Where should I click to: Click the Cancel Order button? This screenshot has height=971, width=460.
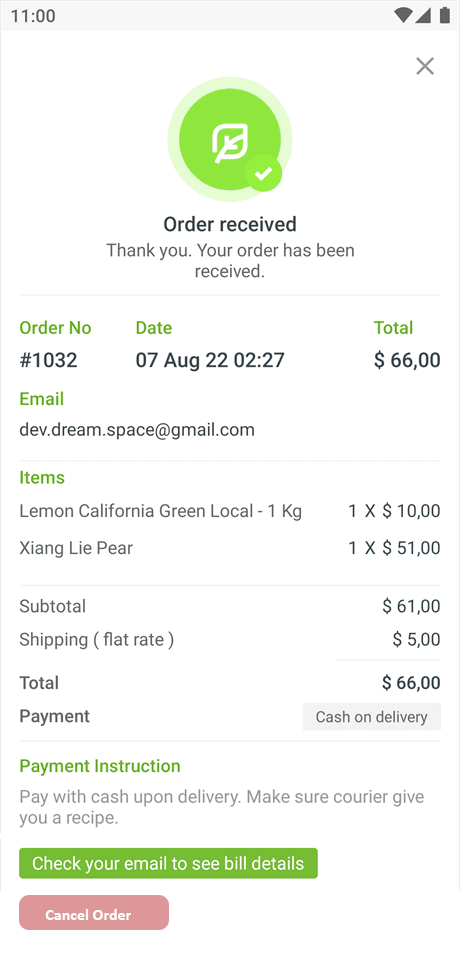(x=94, y=912)
